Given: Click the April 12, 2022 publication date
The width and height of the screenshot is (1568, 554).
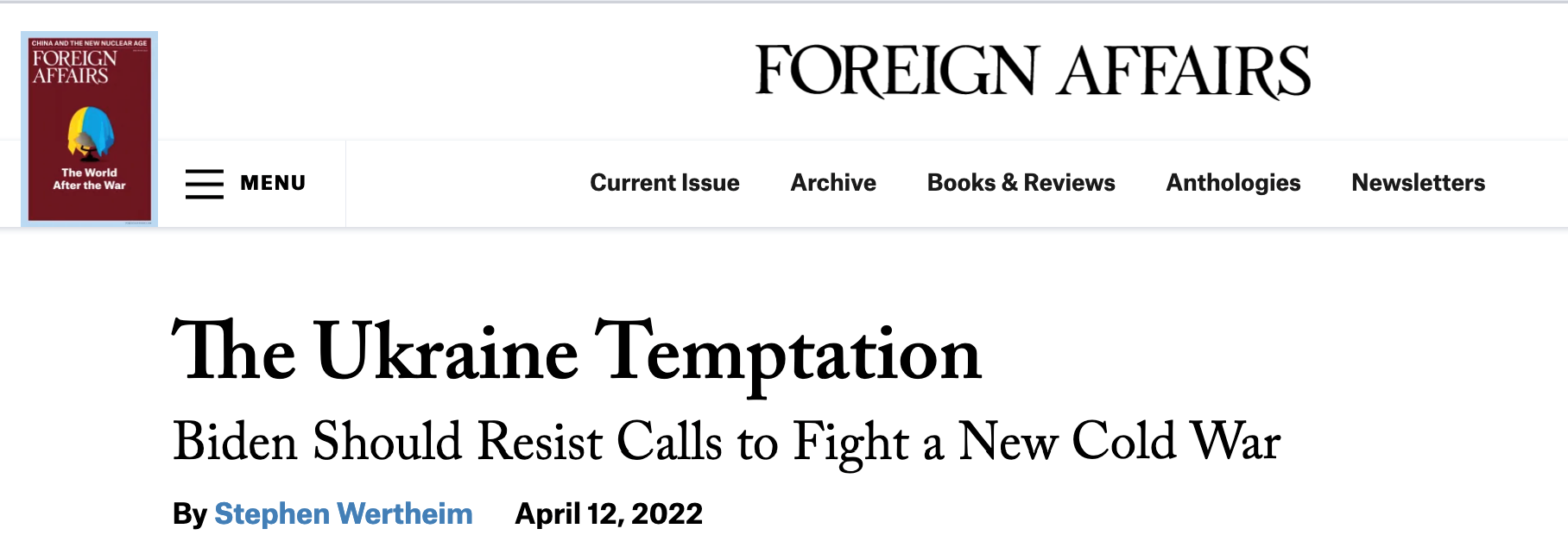Looking at the screenshot, I should [x=609, y=513].
